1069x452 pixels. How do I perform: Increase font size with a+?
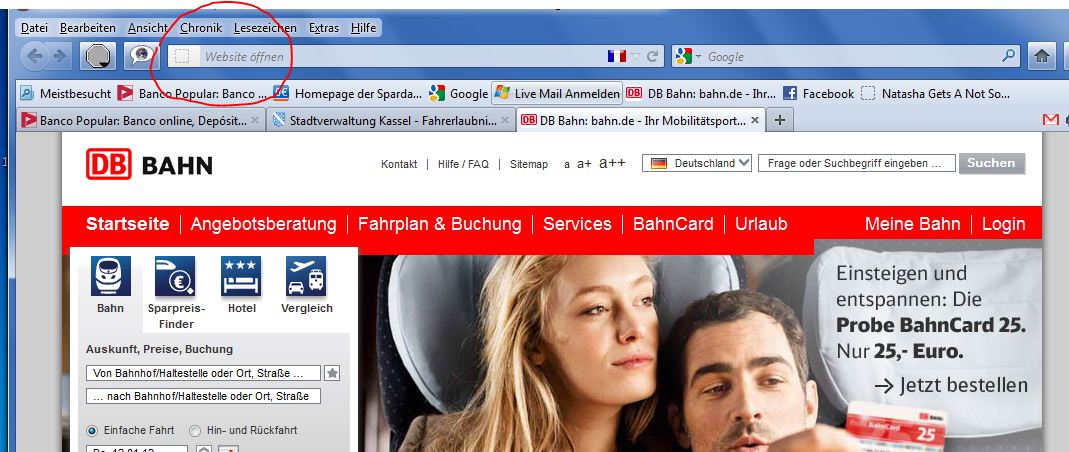584,164
